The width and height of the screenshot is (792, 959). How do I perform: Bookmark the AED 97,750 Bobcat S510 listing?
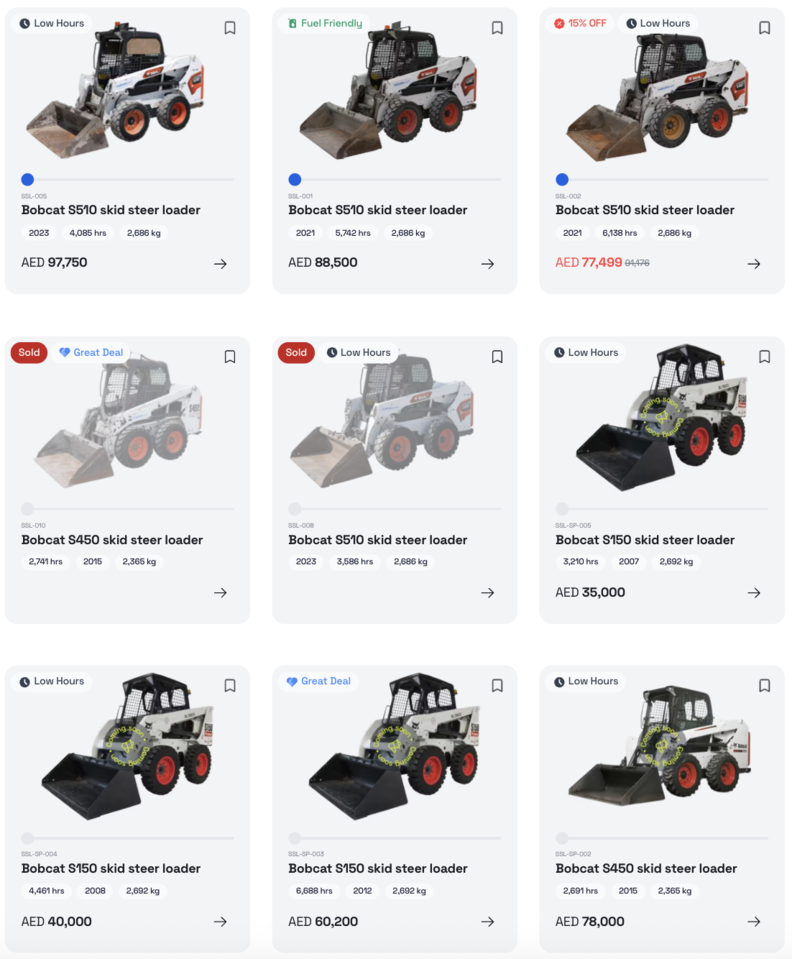(x=230, y=28)
